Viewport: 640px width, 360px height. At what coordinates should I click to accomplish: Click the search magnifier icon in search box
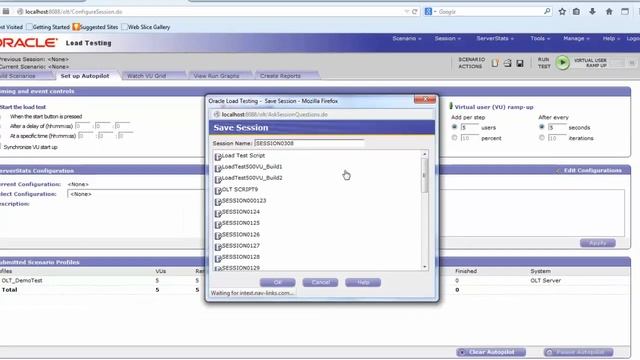point(547,11)
